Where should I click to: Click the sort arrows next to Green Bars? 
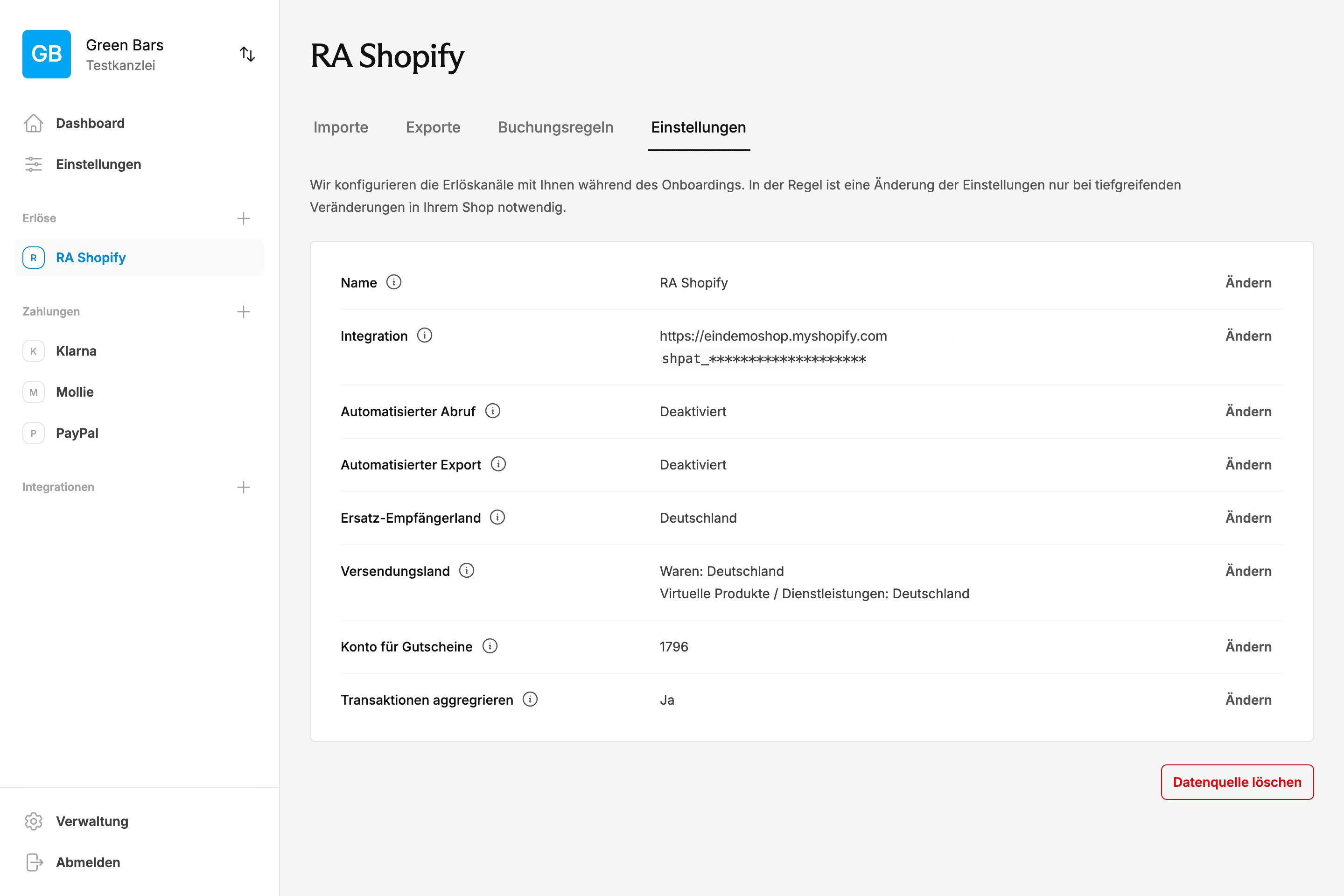click(247, 54)
